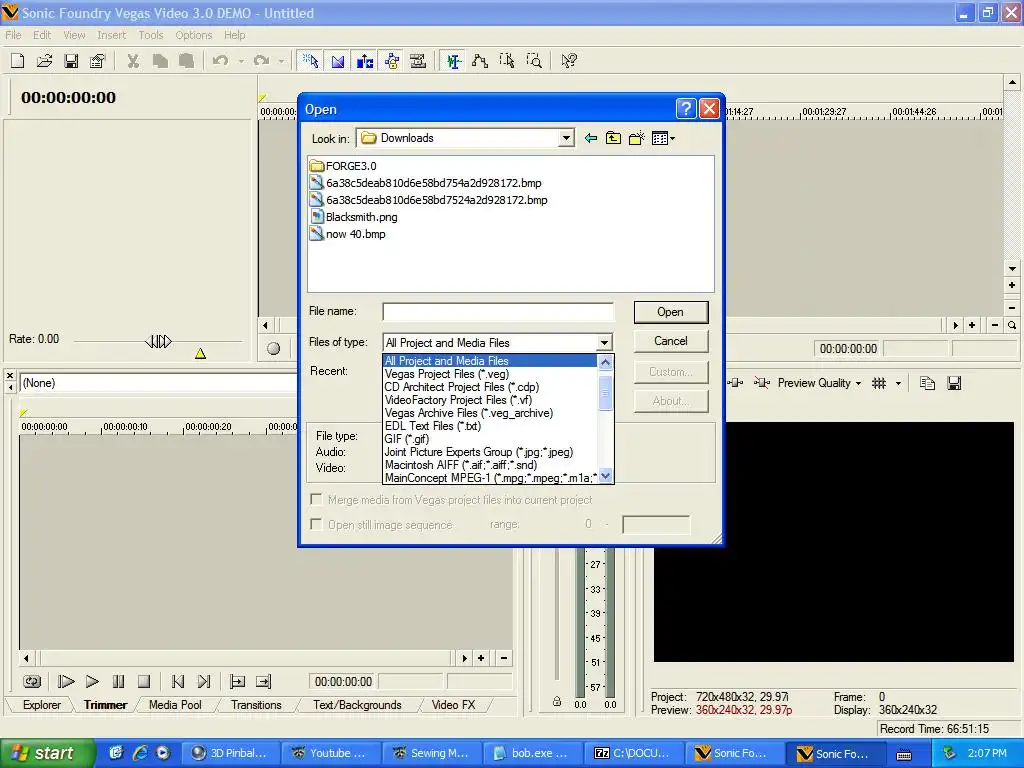
Task: Expand the Look in Downloads dropdown
Action: click(566, 138)
